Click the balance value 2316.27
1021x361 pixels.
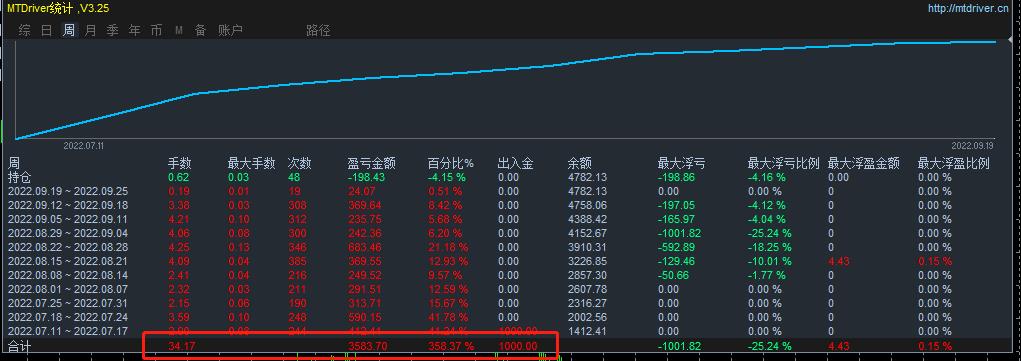coord(587,303)
